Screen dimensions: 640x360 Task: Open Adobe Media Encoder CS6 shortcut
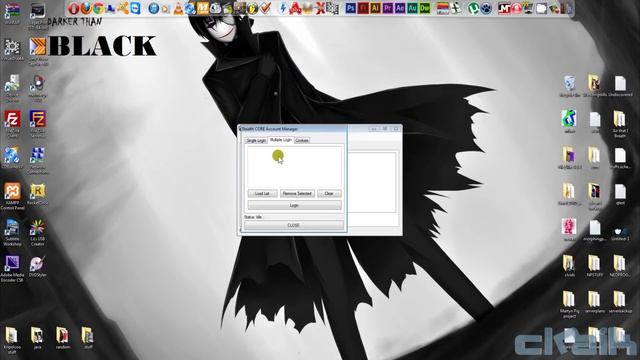click(12, 269)
